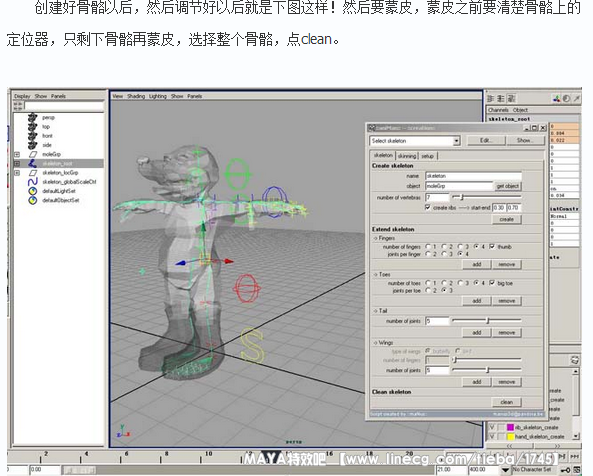Click the get object button

[508, 186]
